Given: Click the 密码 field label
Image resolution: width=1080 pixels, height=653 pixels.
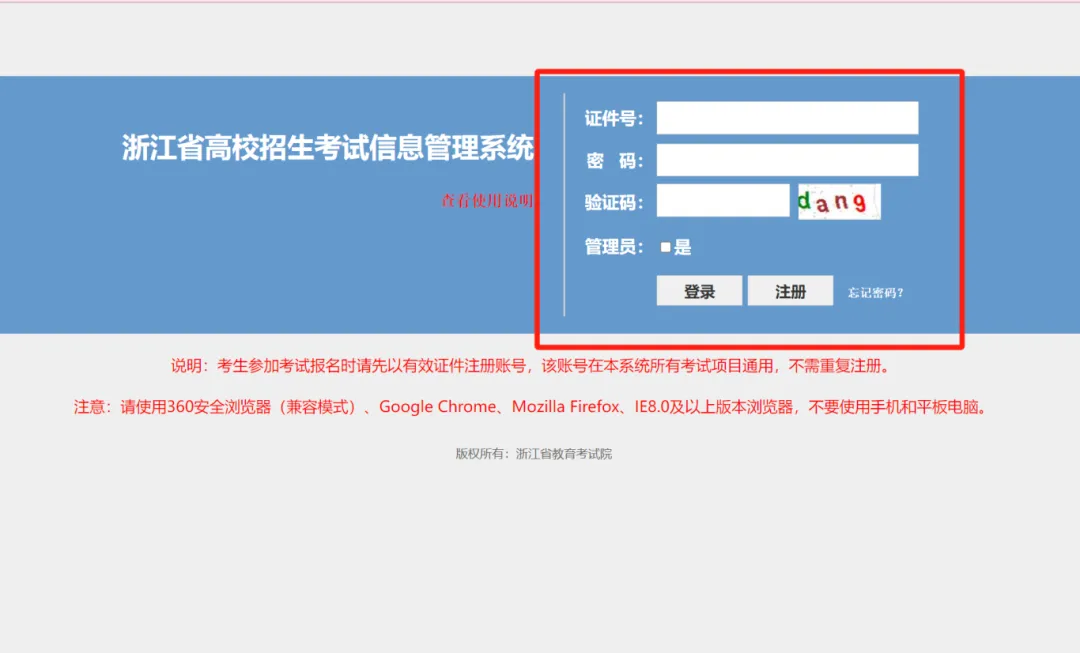Looking at the screenshot, I should coord(613,161).
